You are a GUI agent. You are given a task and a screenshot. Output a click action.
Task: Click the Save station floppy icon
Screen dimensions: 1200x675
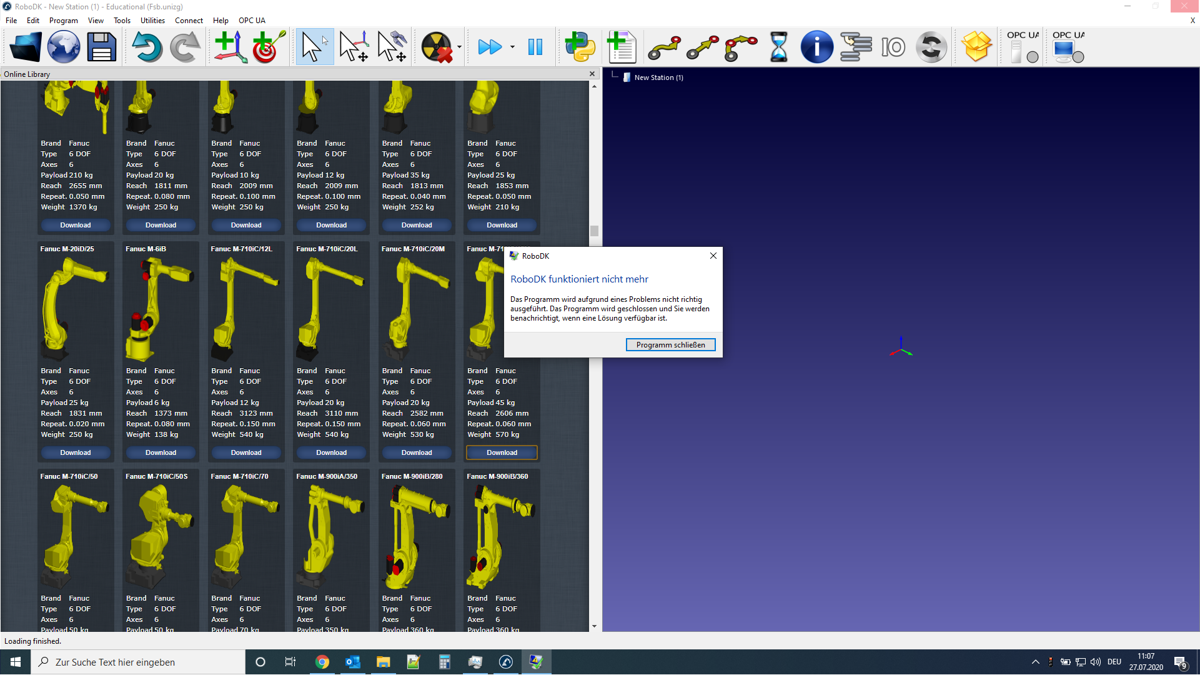click(101, 47)
